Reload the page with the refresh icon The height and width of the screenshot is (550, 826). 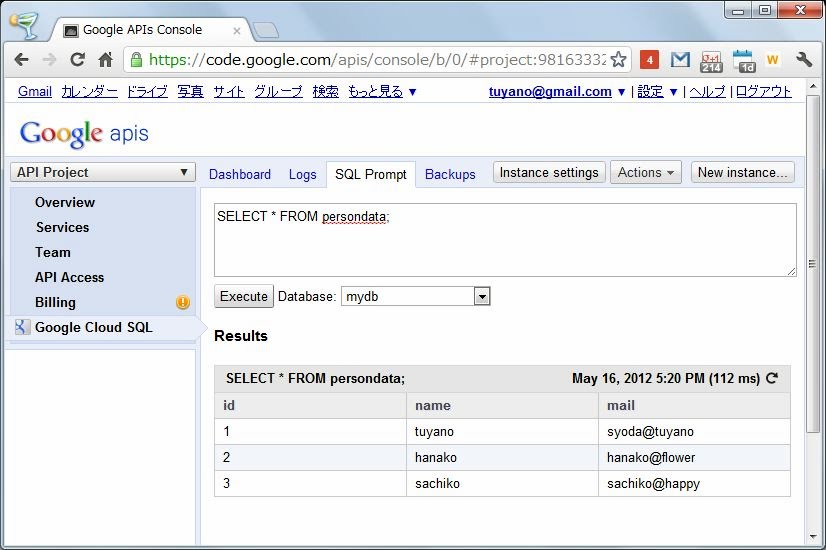coord(77,60)
